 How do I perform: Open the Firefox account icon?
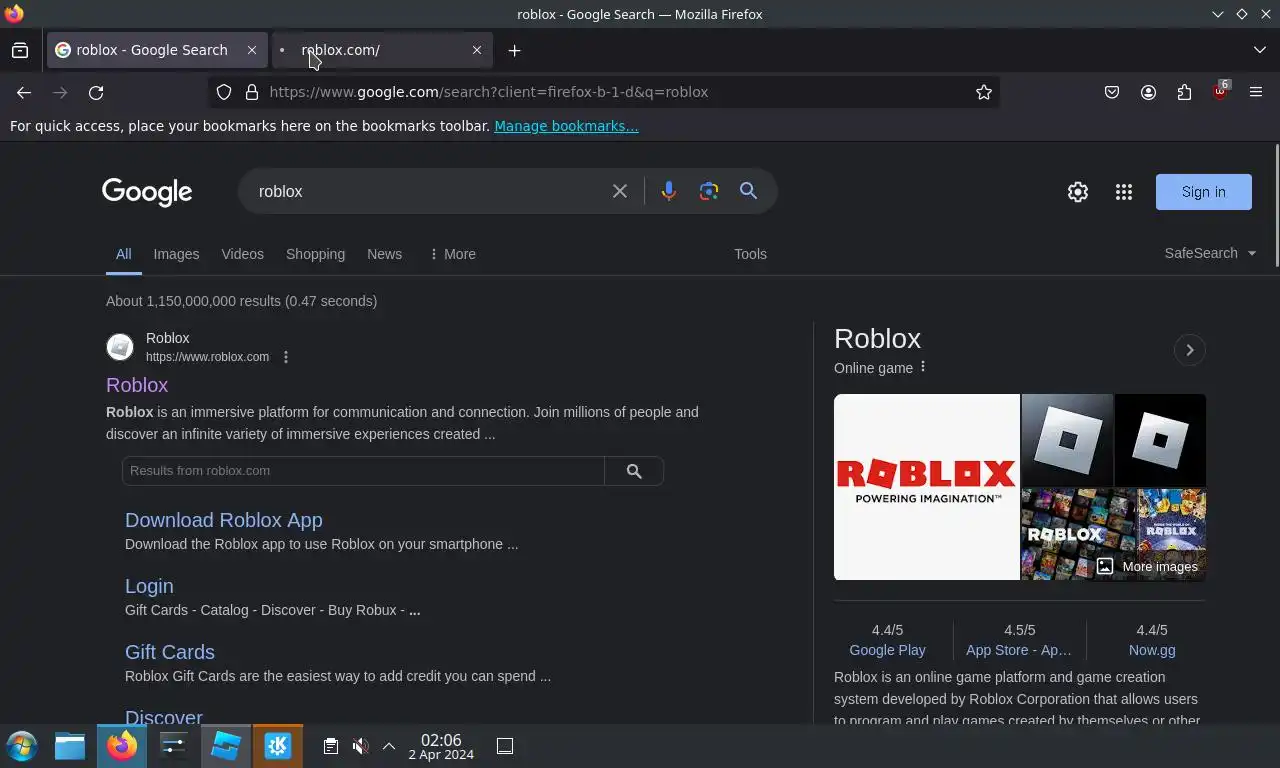pyautogui.click(x=1148, y=92)
